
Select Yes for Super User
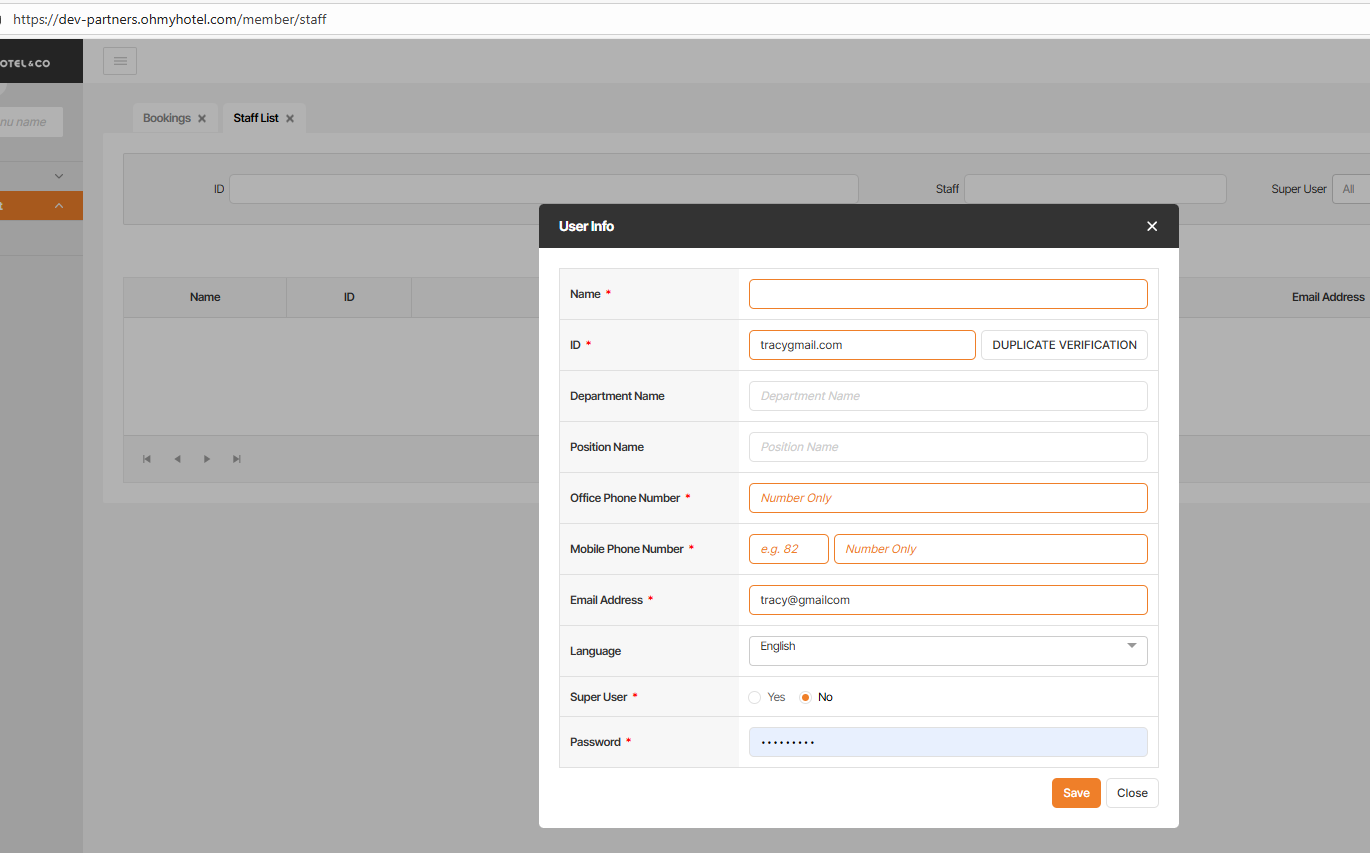point(755,697)
